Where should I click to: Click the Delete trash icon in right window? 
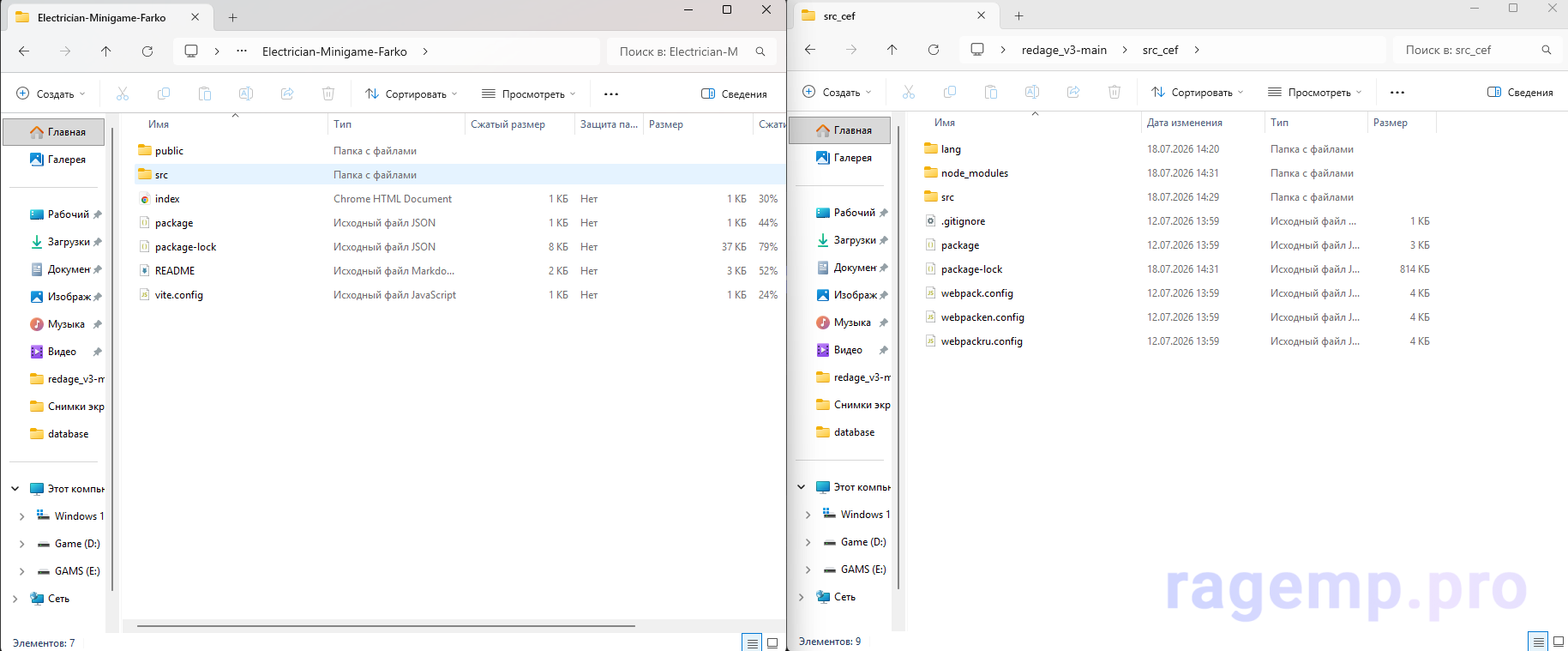coord(1114,92)
